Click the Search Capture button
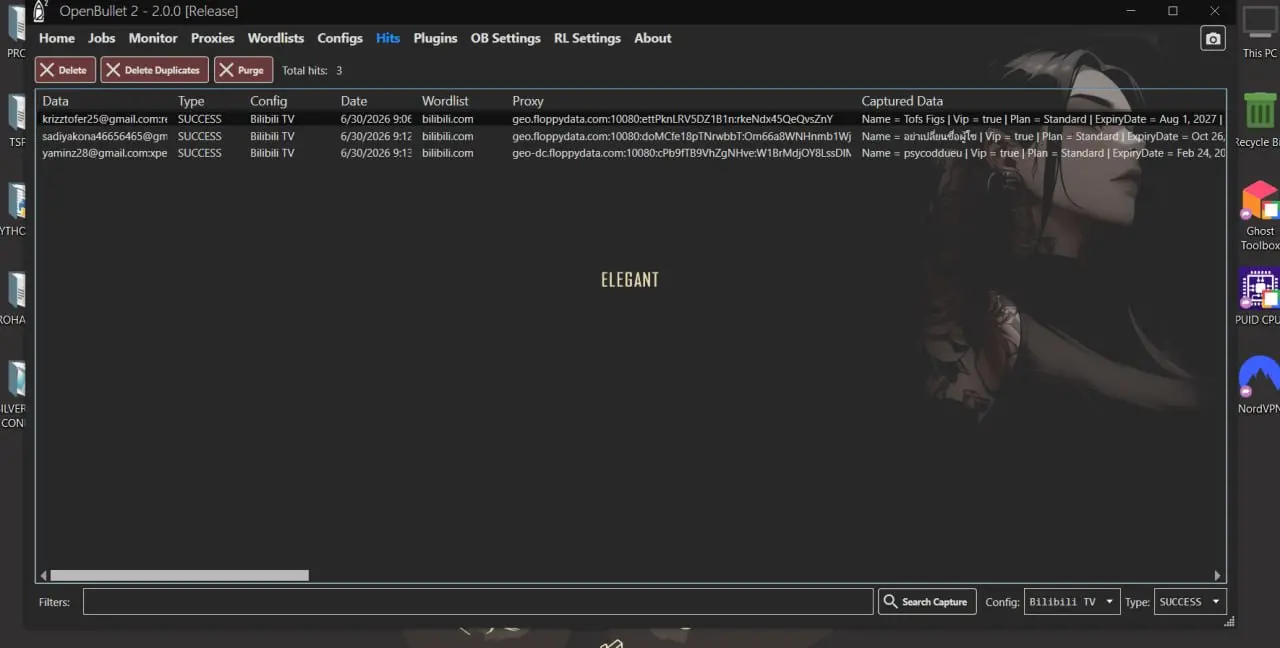Screen dimensions: 1280x648 927,602
